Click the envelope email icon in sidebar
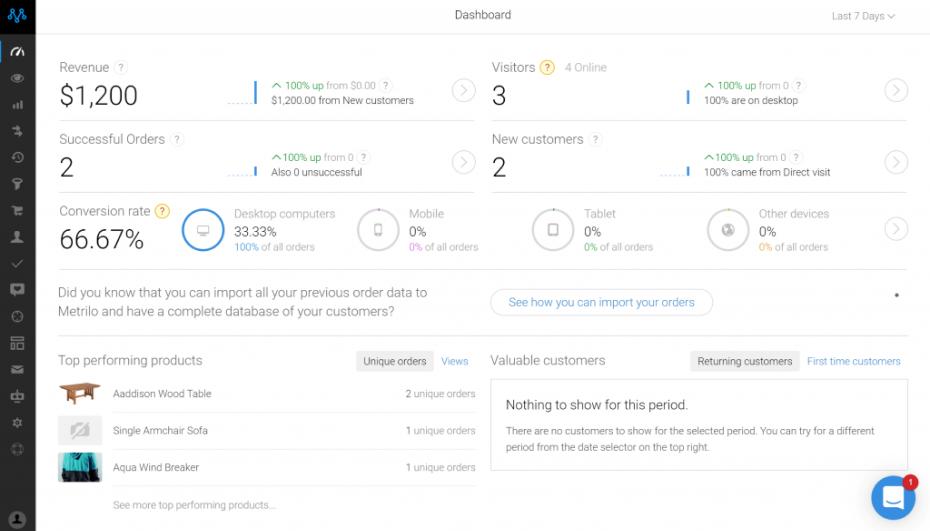This screenshot has width=930, height=531. (17, 369)
